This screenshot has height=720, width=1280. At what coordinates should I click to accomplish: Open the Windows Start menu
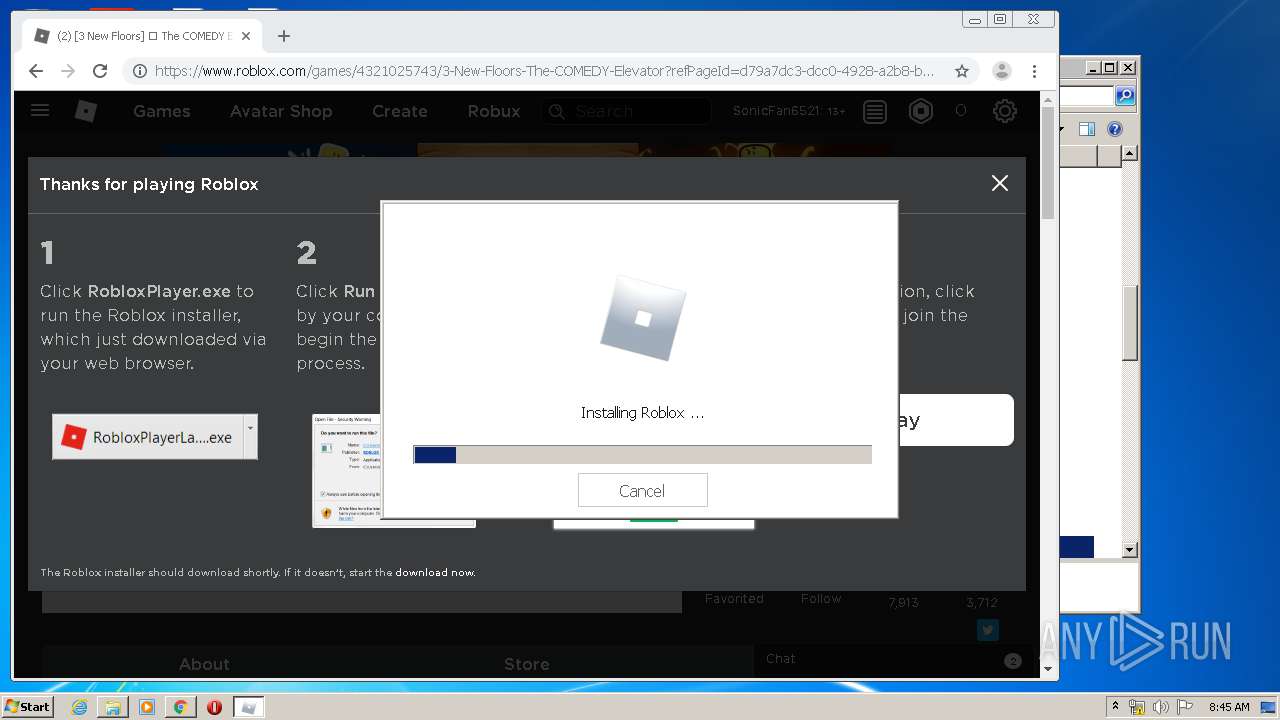click(28, 706)
